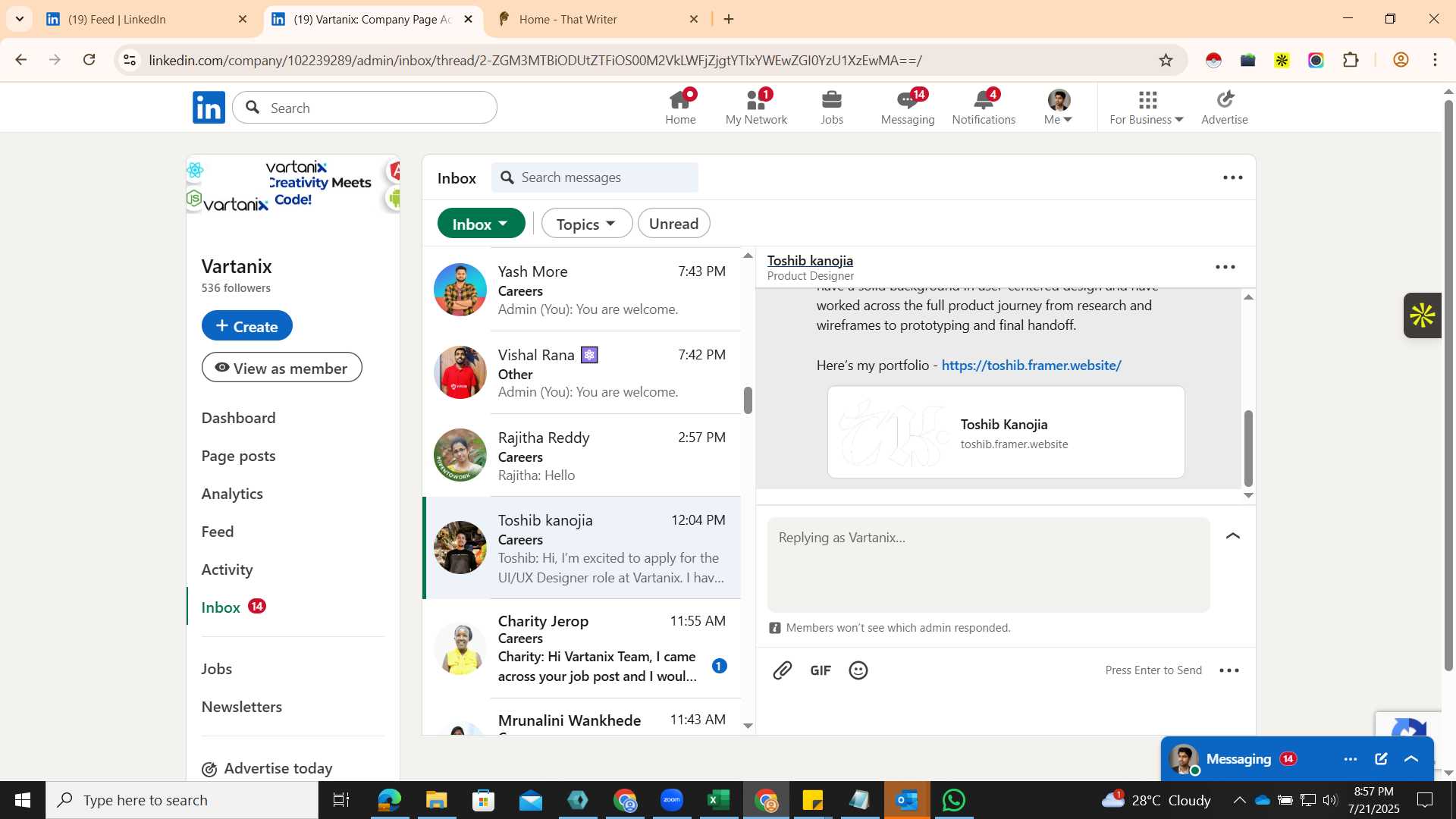The image size is (1456, 819).
Task: Click conversation list scrollbar thumb
Action: pos(748,400)
